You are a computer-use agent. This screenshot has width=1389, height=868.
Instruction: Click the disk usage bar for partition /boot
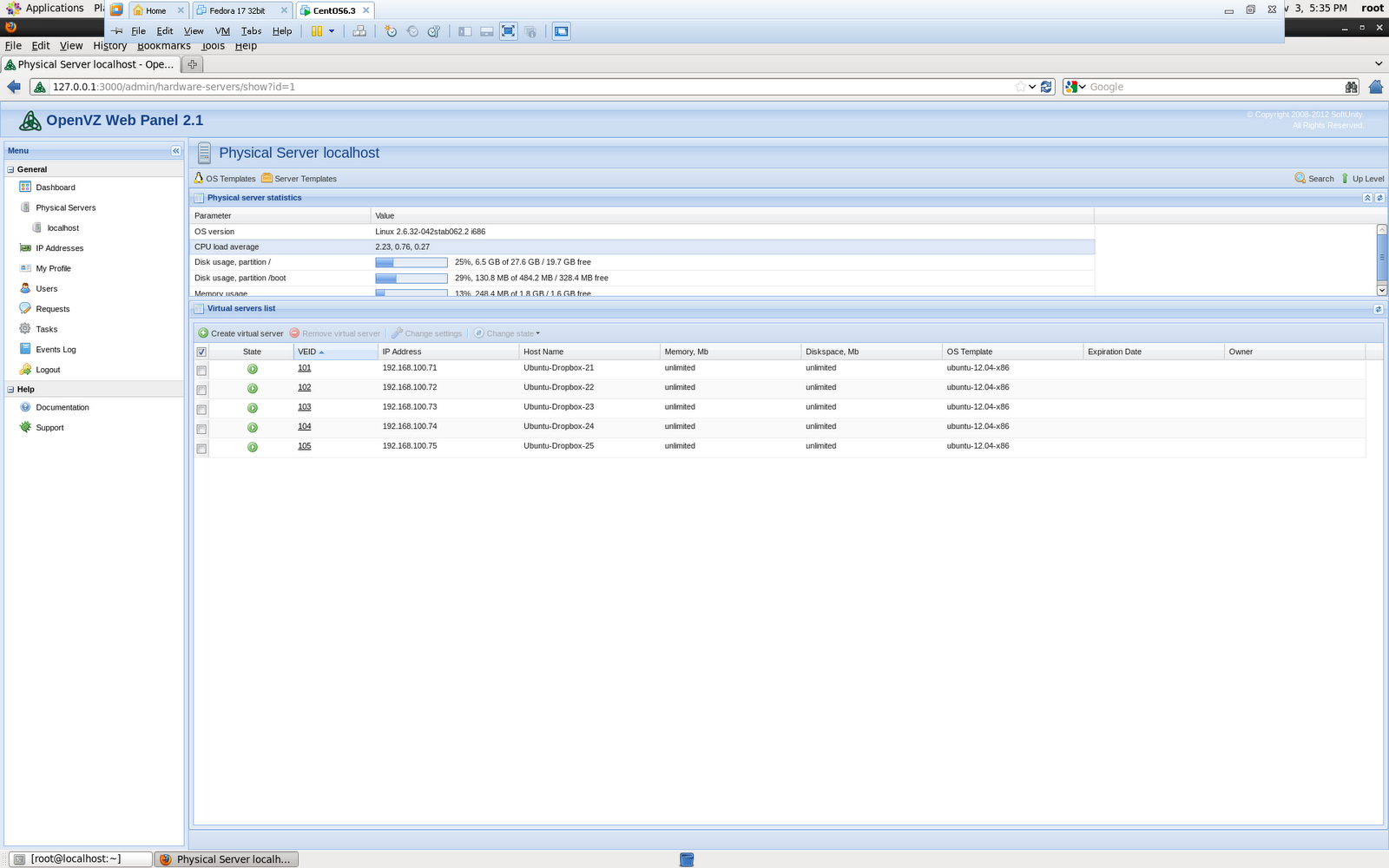411,279
